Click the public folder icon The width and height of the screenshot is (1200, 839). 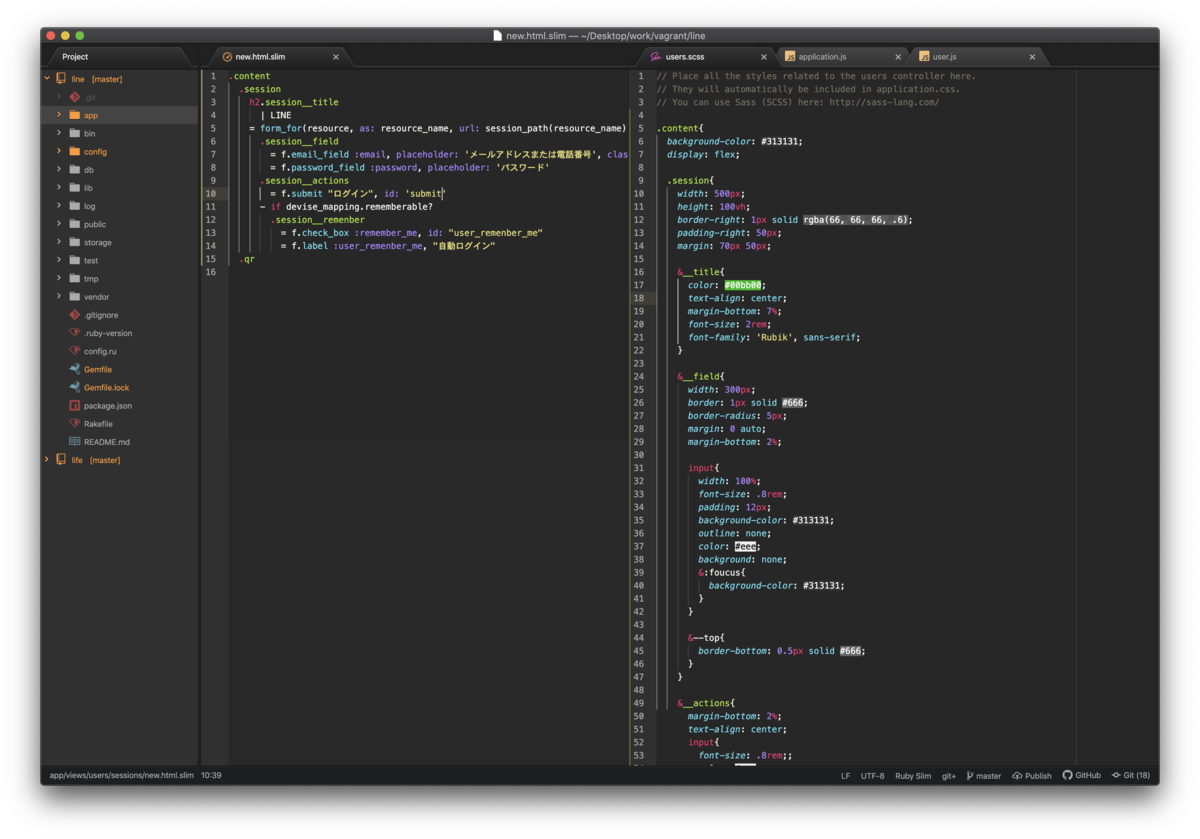pos(75,224)
